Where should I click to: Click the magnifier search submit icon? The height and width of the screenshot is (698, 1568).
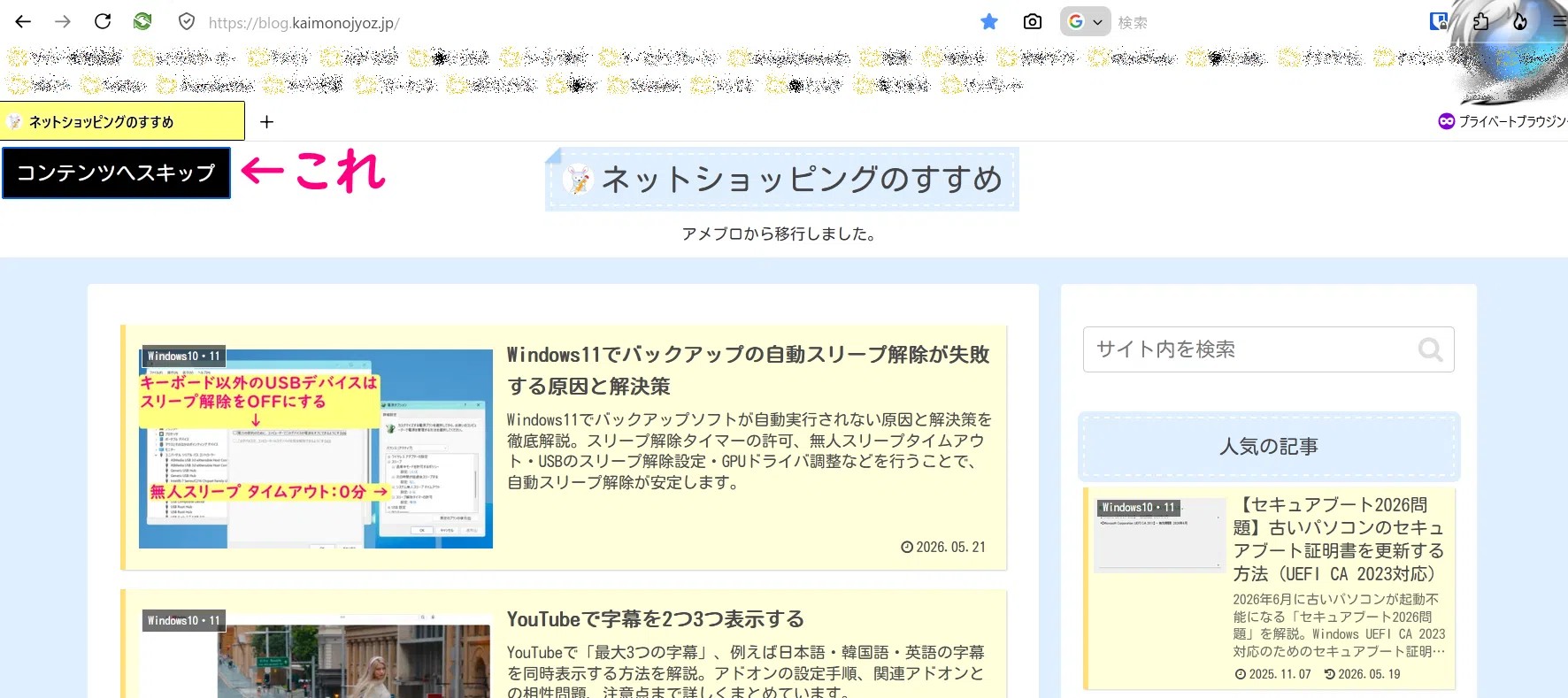tap(1430, 349)
